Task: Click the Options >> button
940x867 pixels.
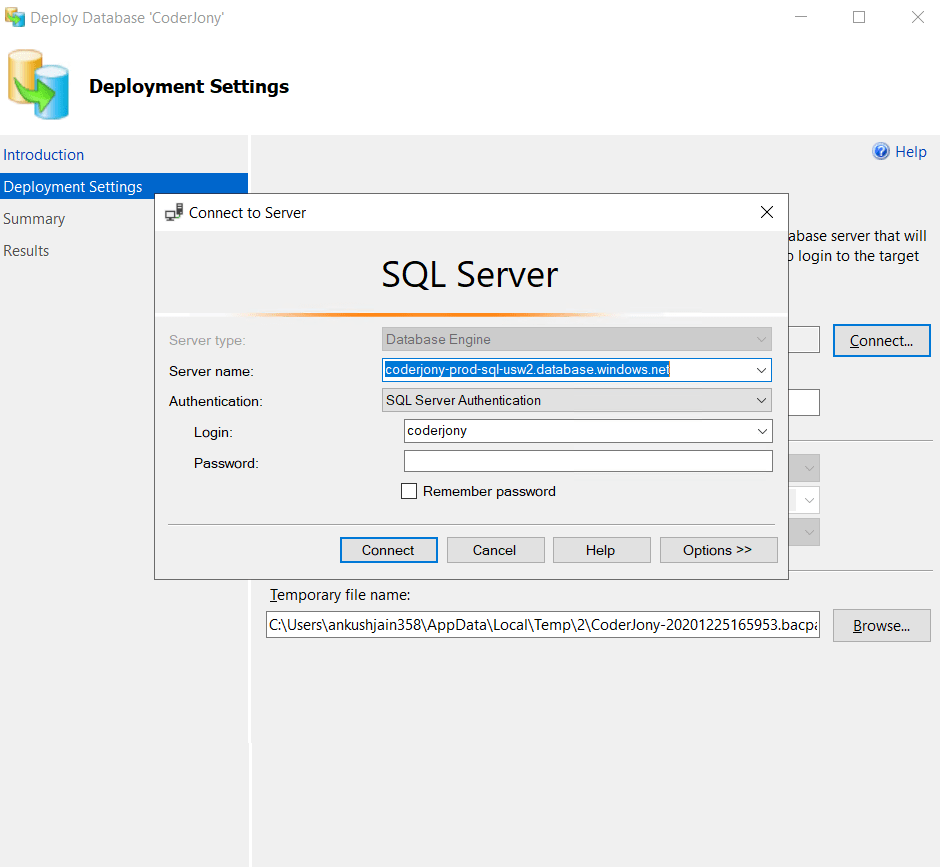Action: coord(718,549)
